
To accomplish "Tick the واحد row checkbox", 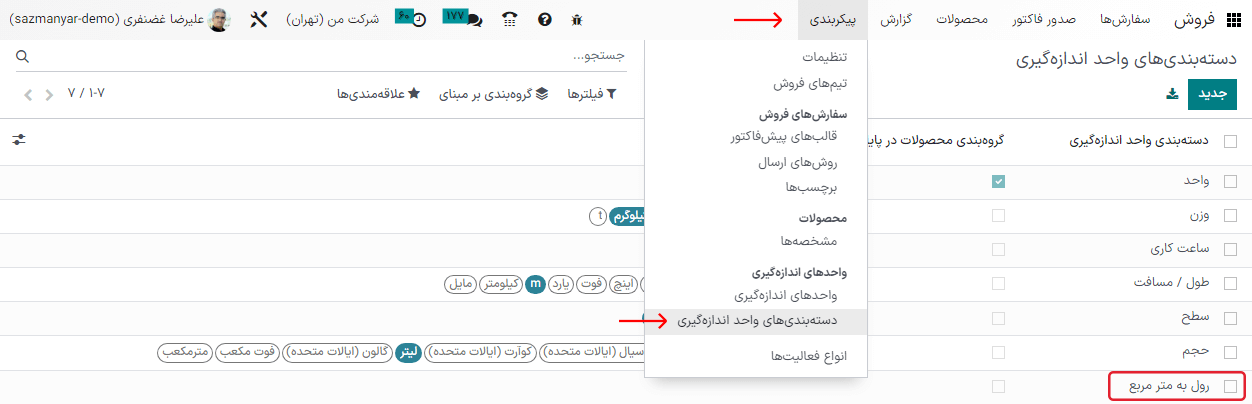I will coord(1230,181).
